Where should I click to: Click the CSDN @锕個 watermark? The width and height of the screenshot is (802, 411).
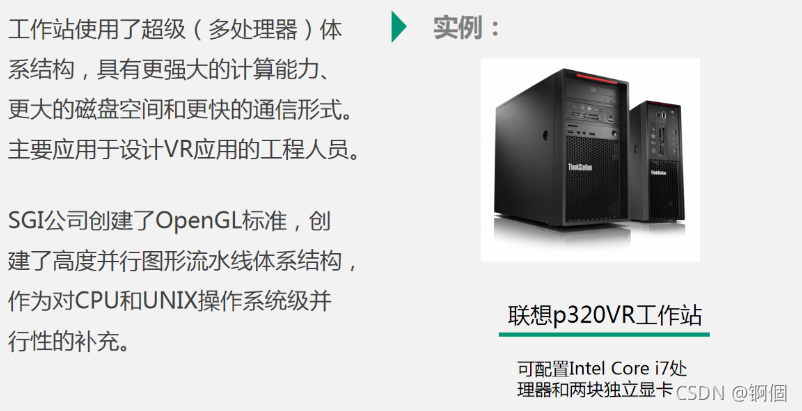731,393
